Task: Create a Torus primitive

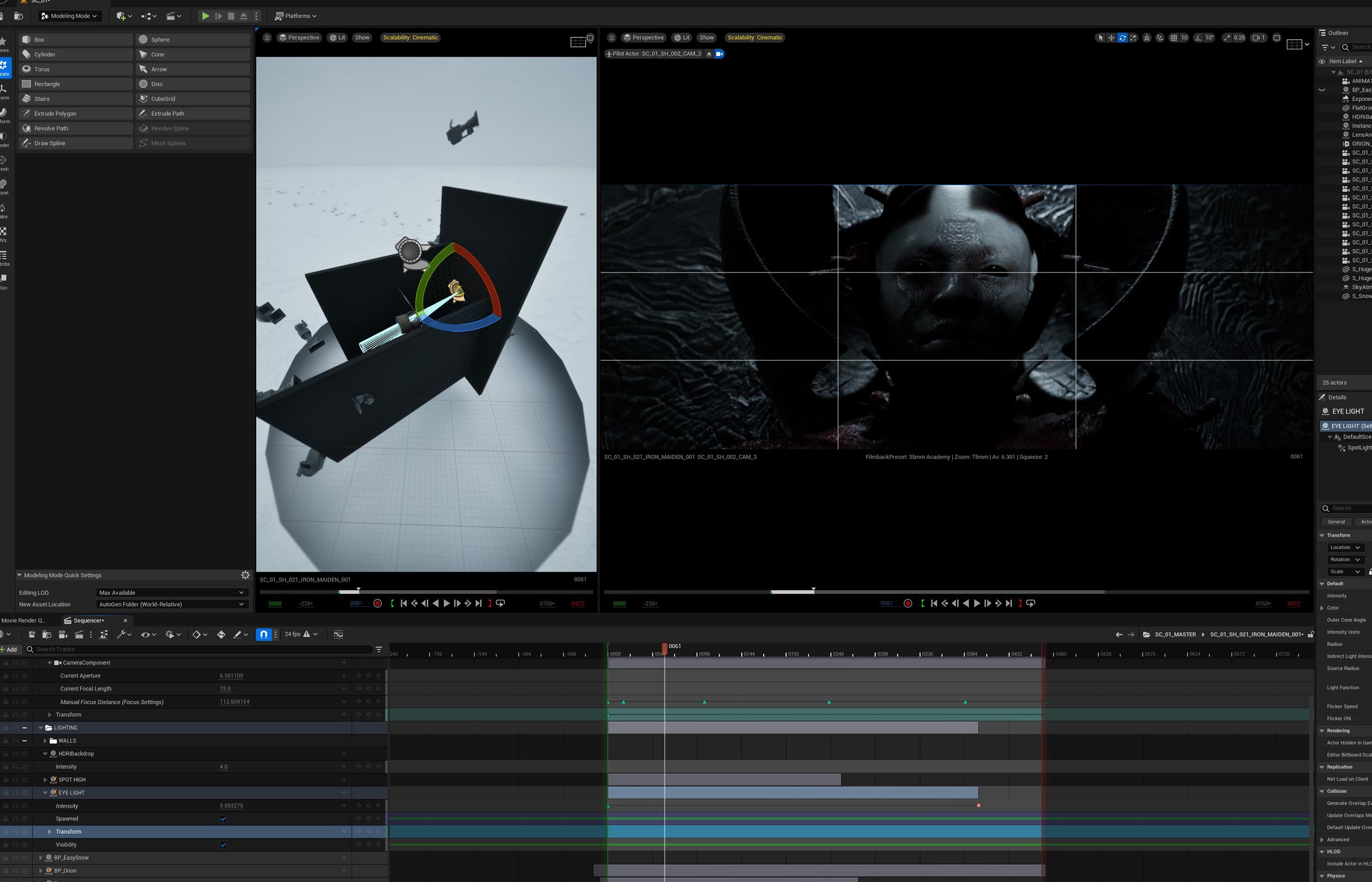Action: point(76,69)
